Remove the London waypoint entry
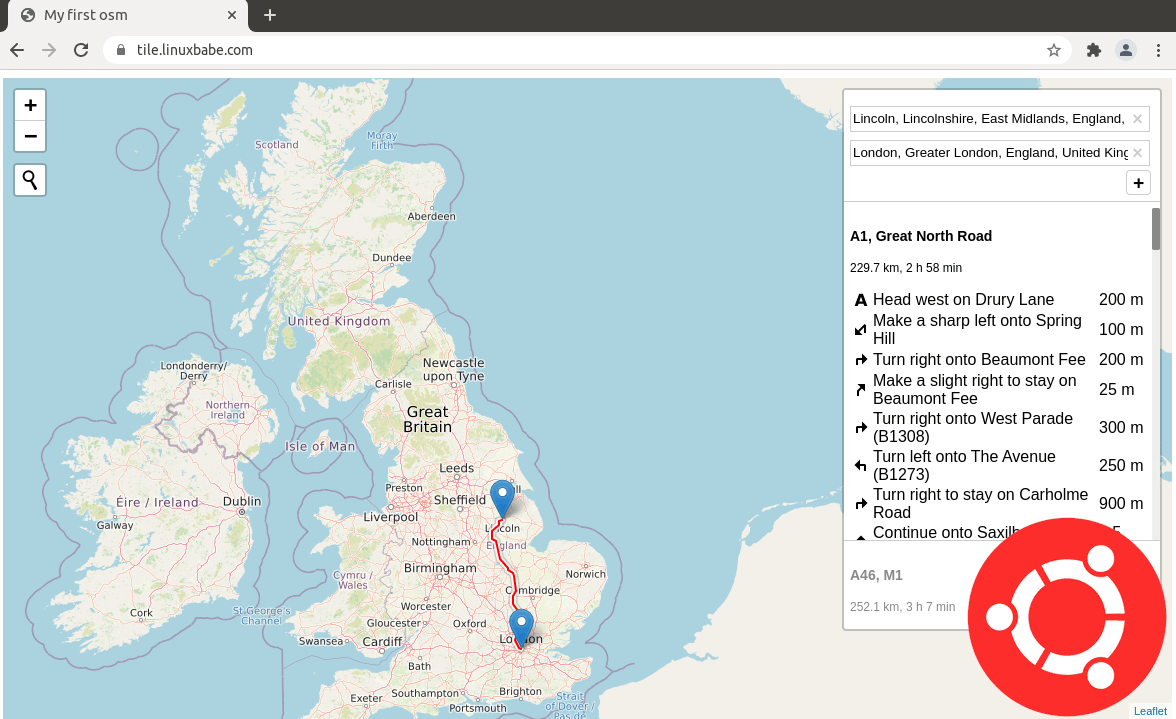This screenshot has width=1176, height=719. click(1137, 153)
